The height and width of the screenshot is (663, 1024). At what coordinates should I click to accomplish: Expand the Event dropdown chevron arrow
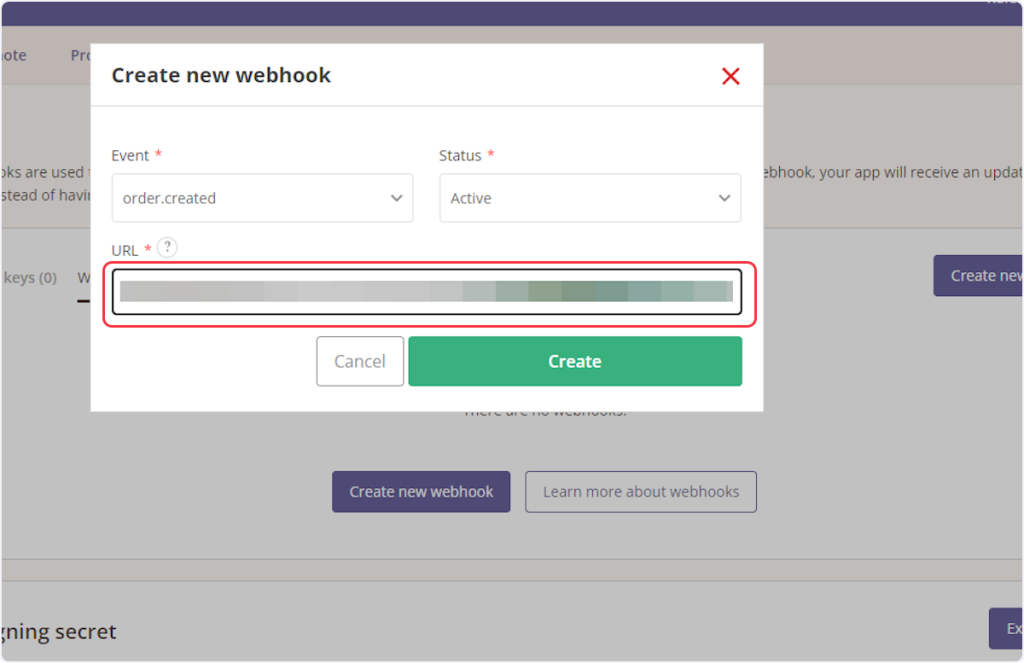(396, 198)
